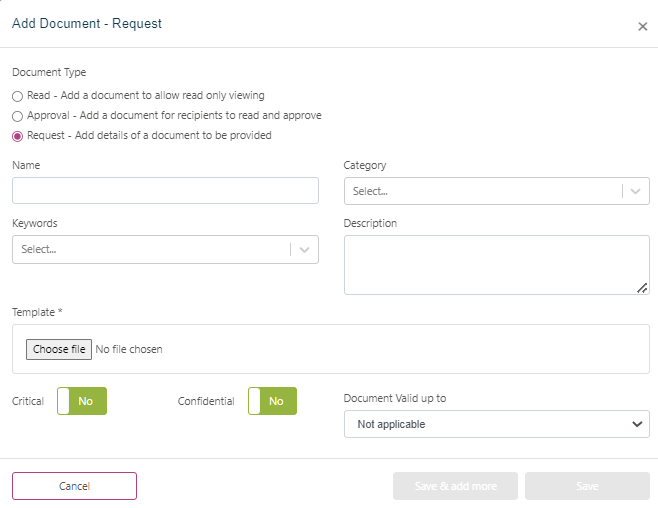
Task: Click the Save button
Action: click(x=587, y=486)
